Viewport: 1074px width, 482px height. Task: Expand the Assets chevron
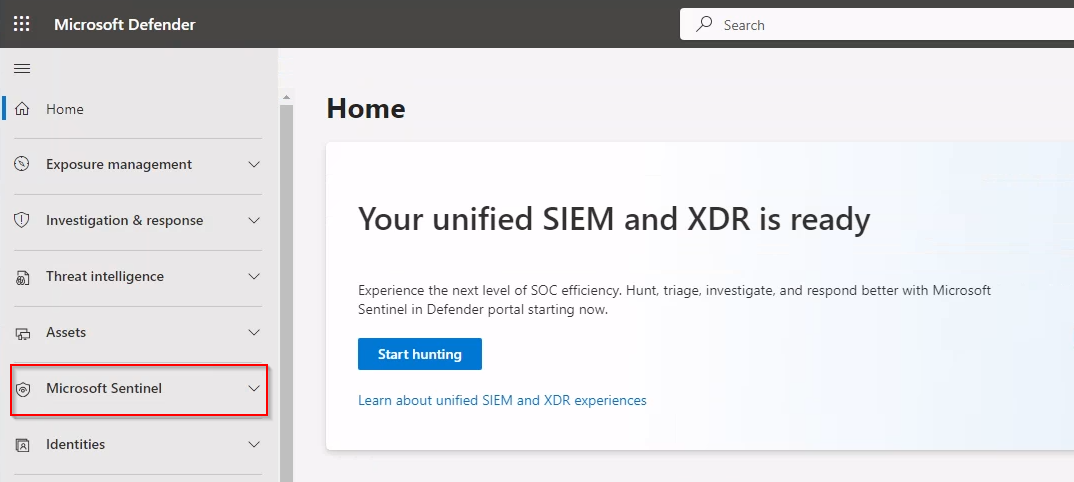(x=254, y=332)
